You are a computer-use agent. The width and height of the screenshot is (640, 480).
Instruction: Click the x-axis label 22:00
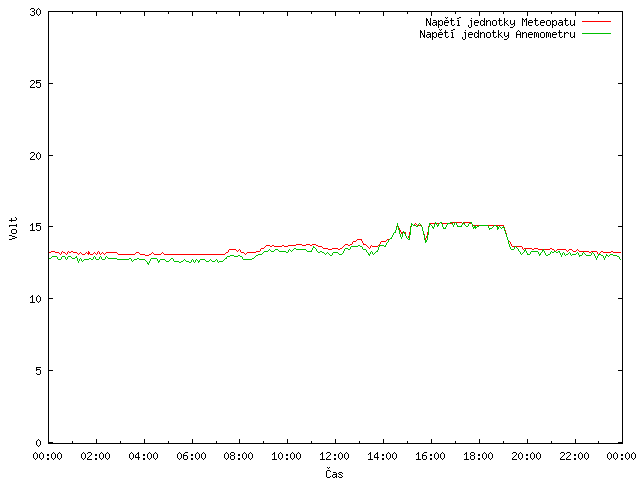tap(574, 456)
